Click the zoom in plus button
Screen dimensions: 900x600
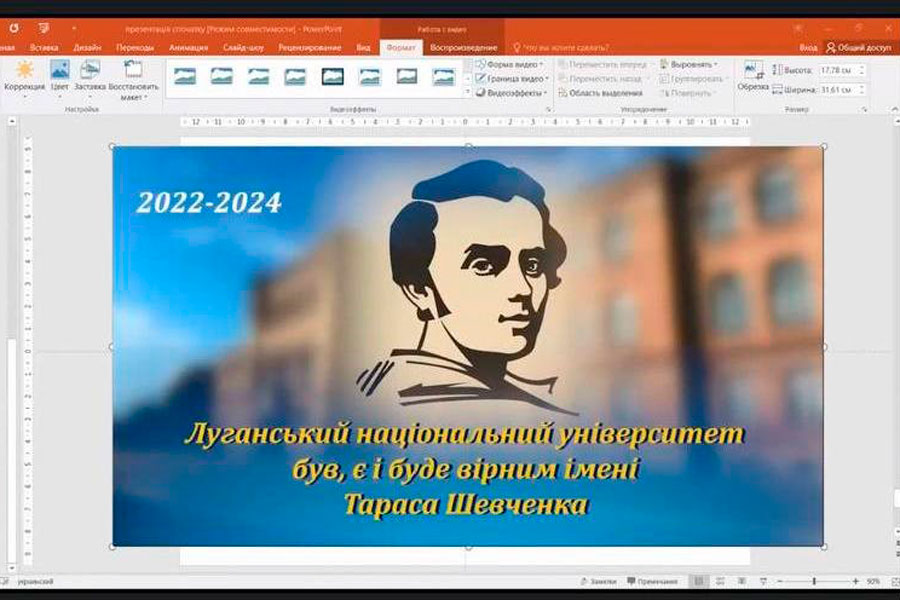(x=856, y=582)
